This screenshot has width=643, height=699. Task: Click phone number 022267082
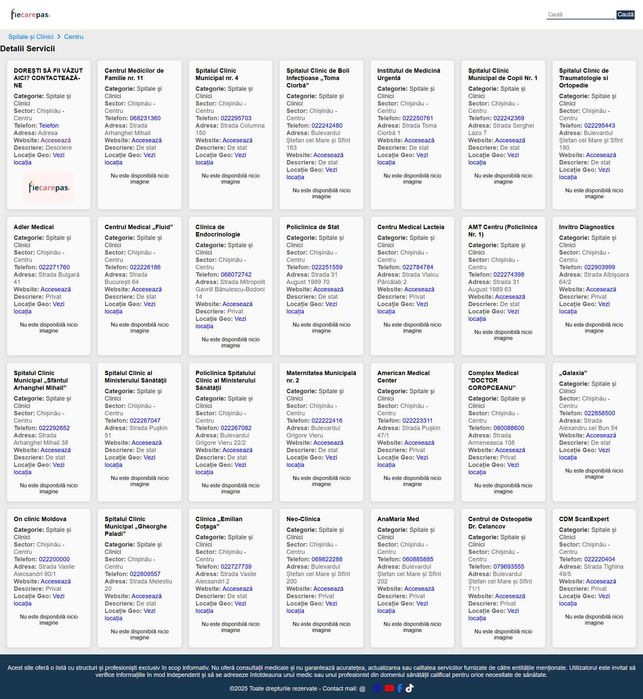point(236,428)
